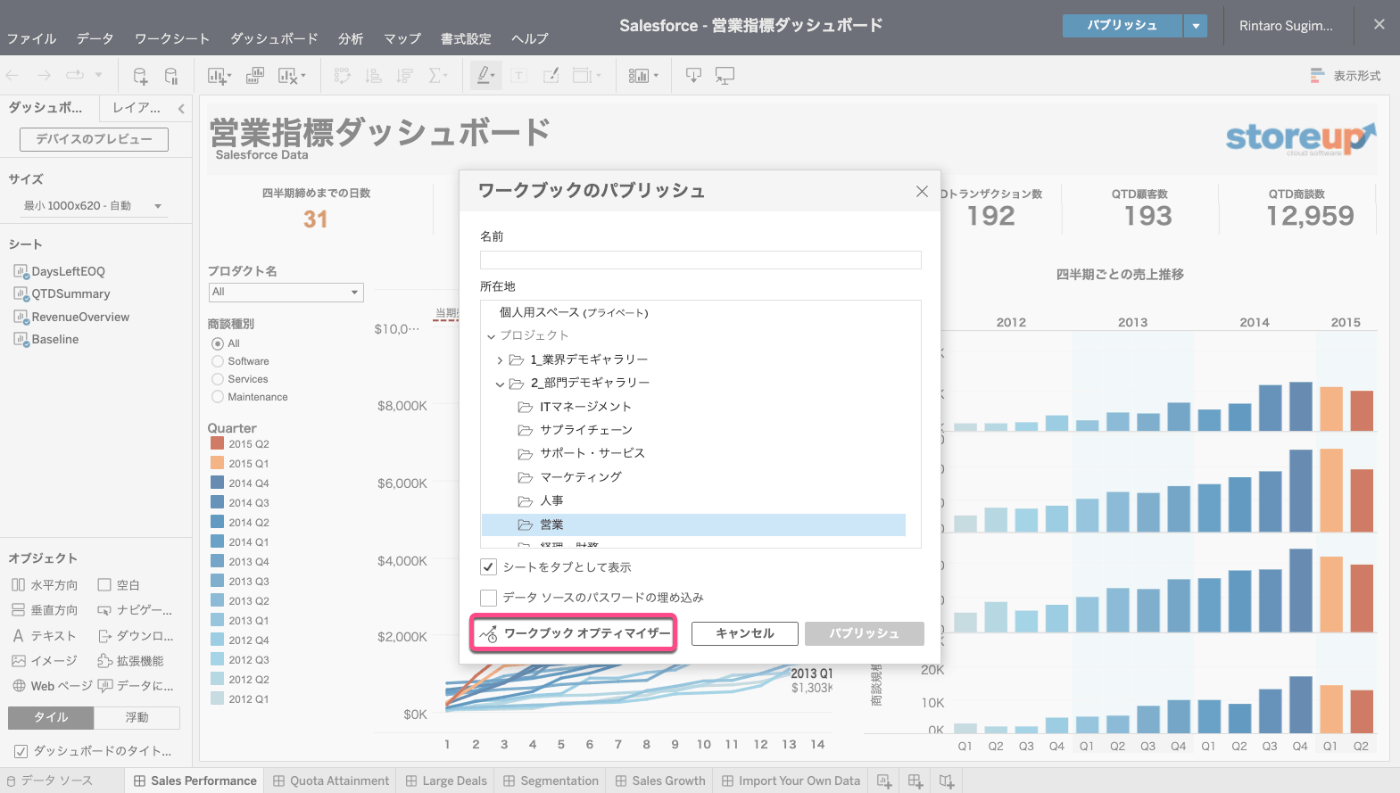The image size is (1400, 793).
Task: Click the undo arrow icon
Action: 14,75
